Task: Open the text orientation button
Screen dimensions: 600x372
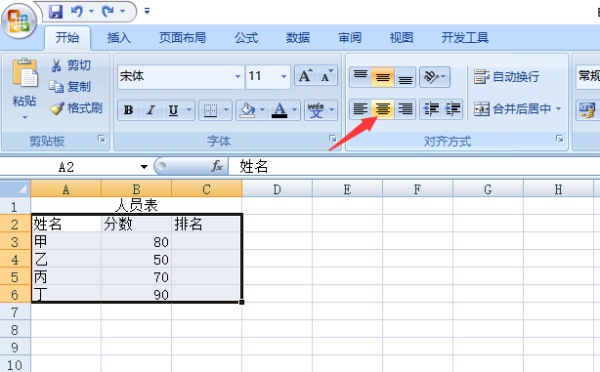Action: pyautogui.click(x=435, y=77)
